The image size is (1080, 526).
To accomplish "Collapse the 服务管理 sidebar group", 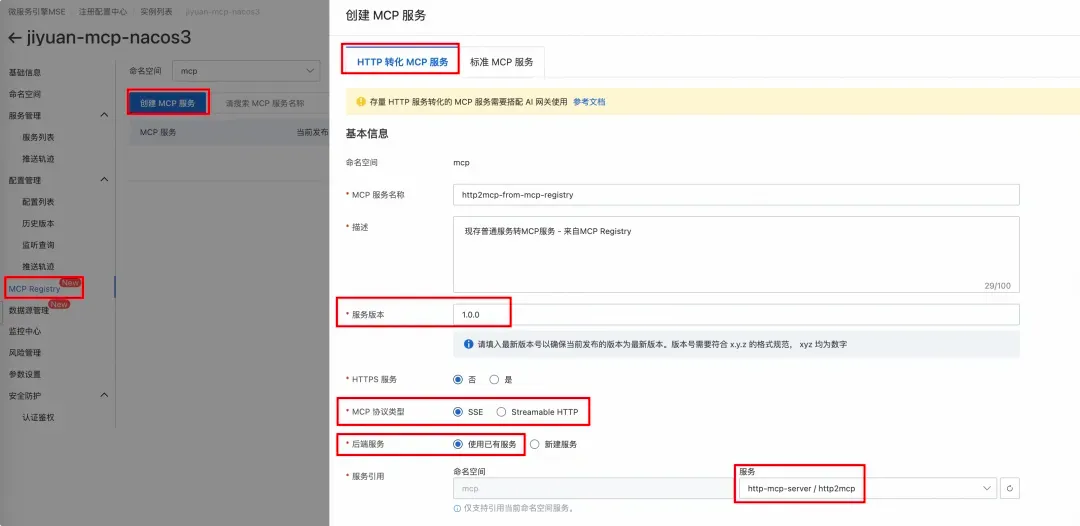I will point(104,115).
